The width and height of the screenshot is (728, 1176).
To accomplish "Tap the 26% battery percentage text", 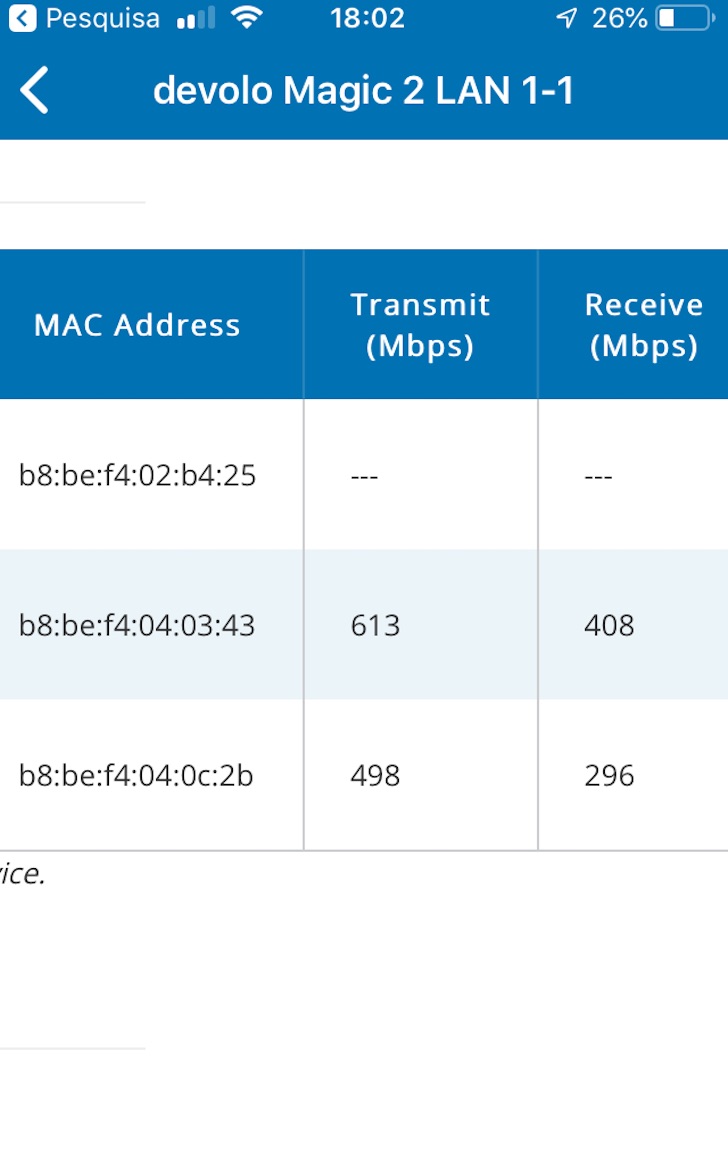I will click(620, 18).
